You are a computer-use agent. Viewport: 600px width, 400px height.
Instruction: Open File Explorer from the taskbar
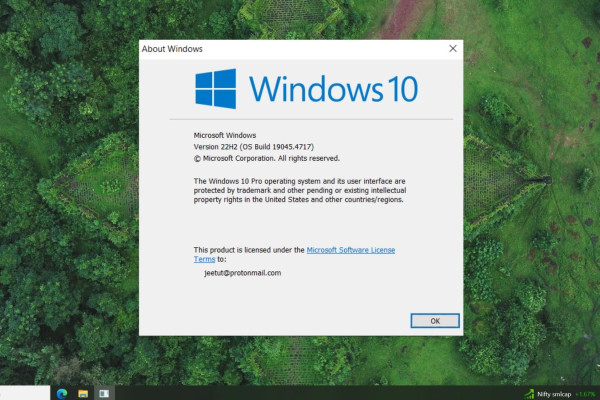(x=83, y=393)
